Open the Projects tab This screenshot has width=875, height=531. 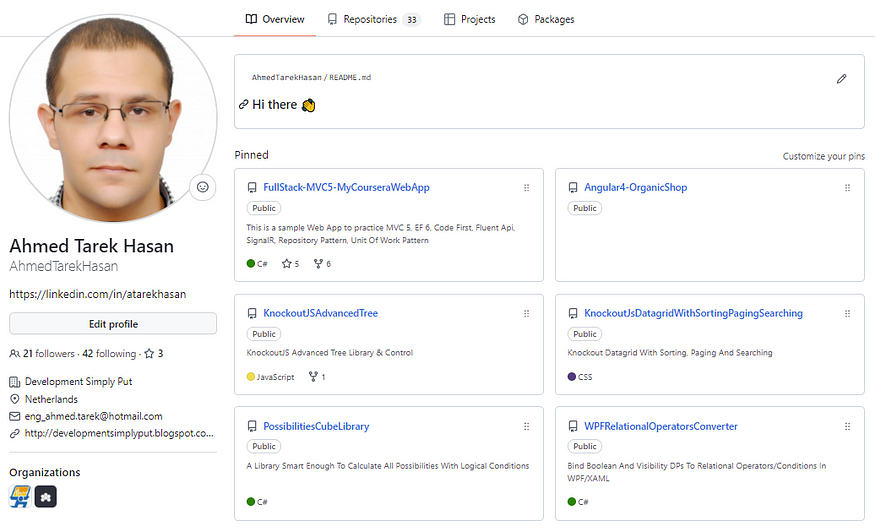tap(469, 19)
